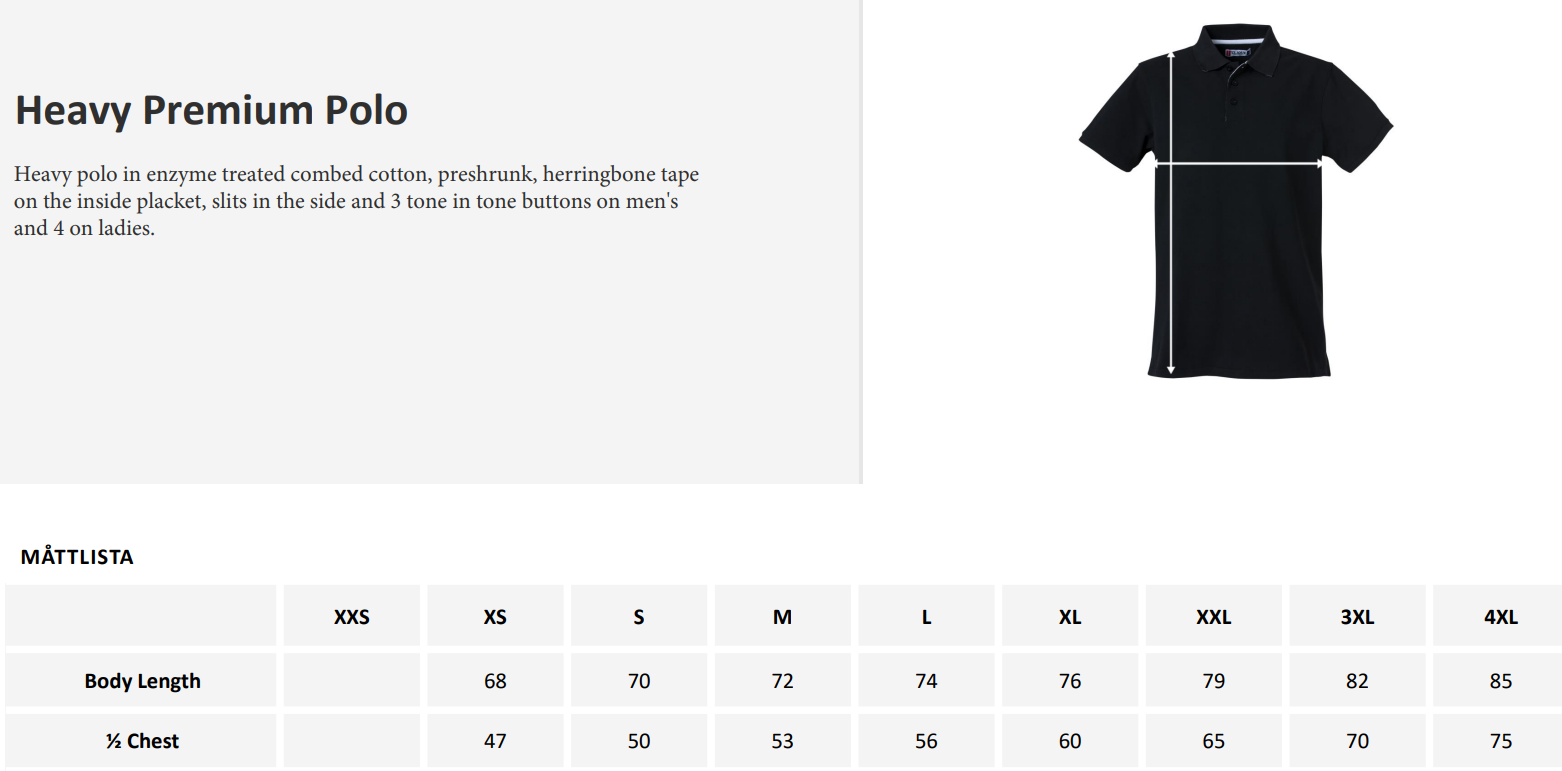Select the XXS size column header

[351, 617]
